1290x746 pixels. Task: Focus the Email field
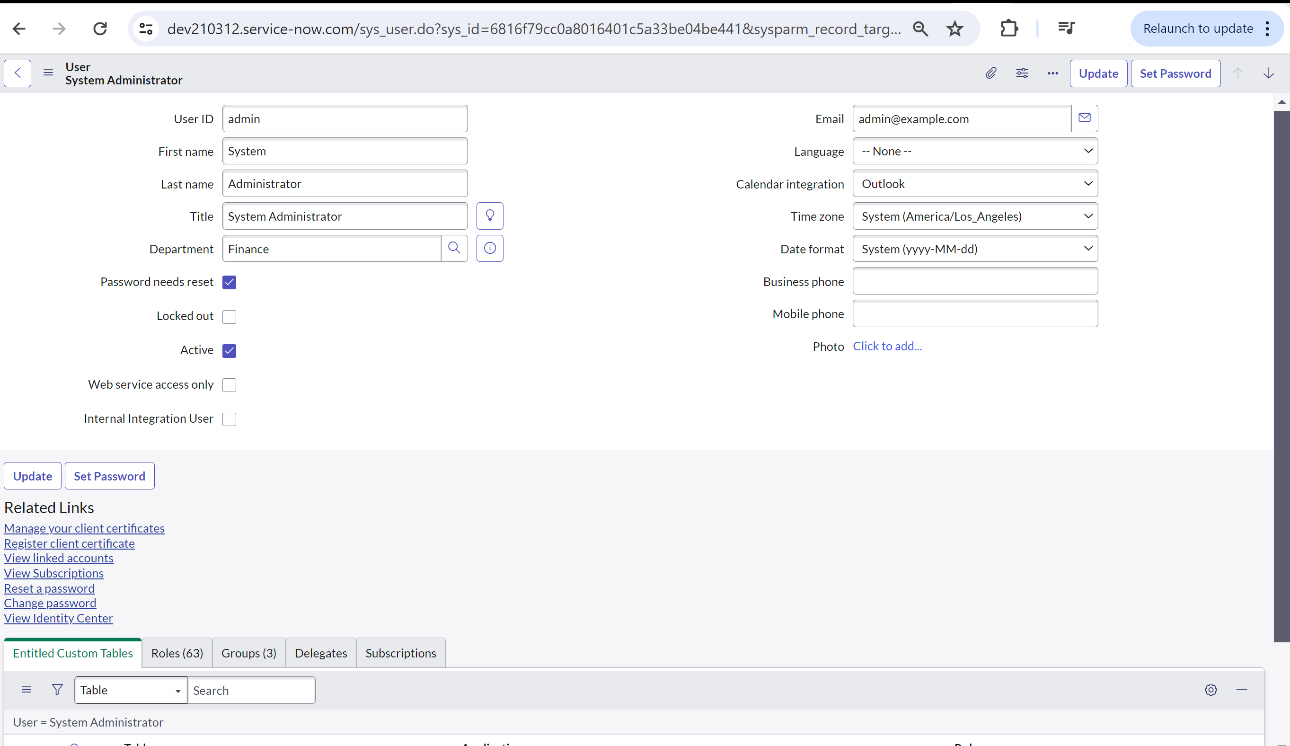962,118
